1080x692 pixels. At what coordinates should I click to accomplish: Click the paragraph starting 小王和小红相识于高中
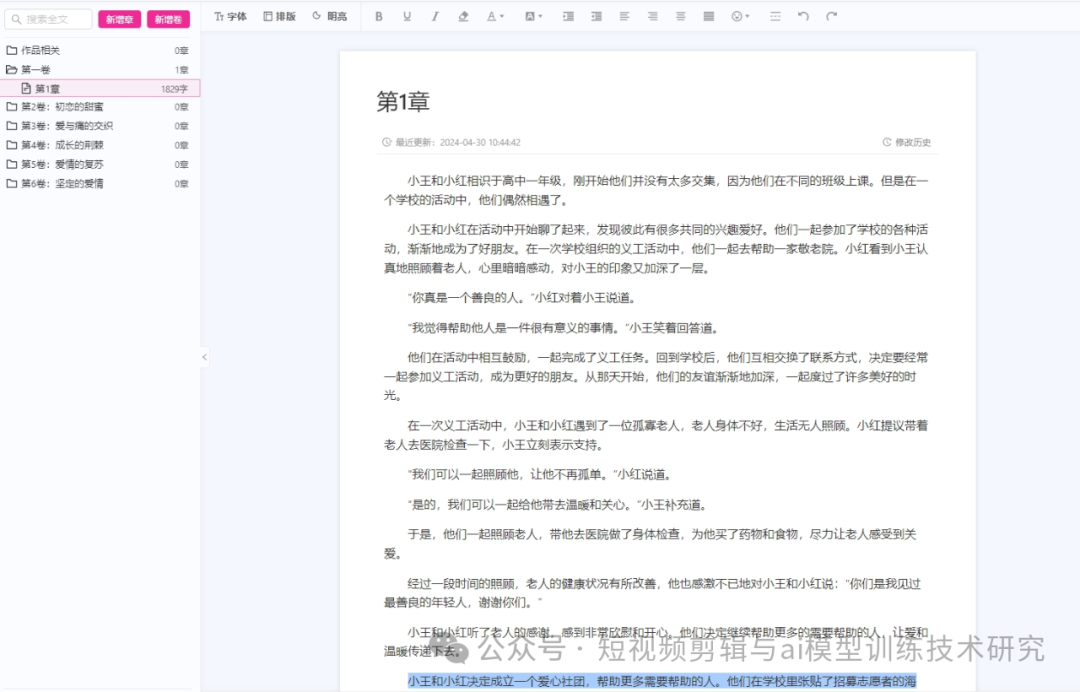click(x=656, y=191)
